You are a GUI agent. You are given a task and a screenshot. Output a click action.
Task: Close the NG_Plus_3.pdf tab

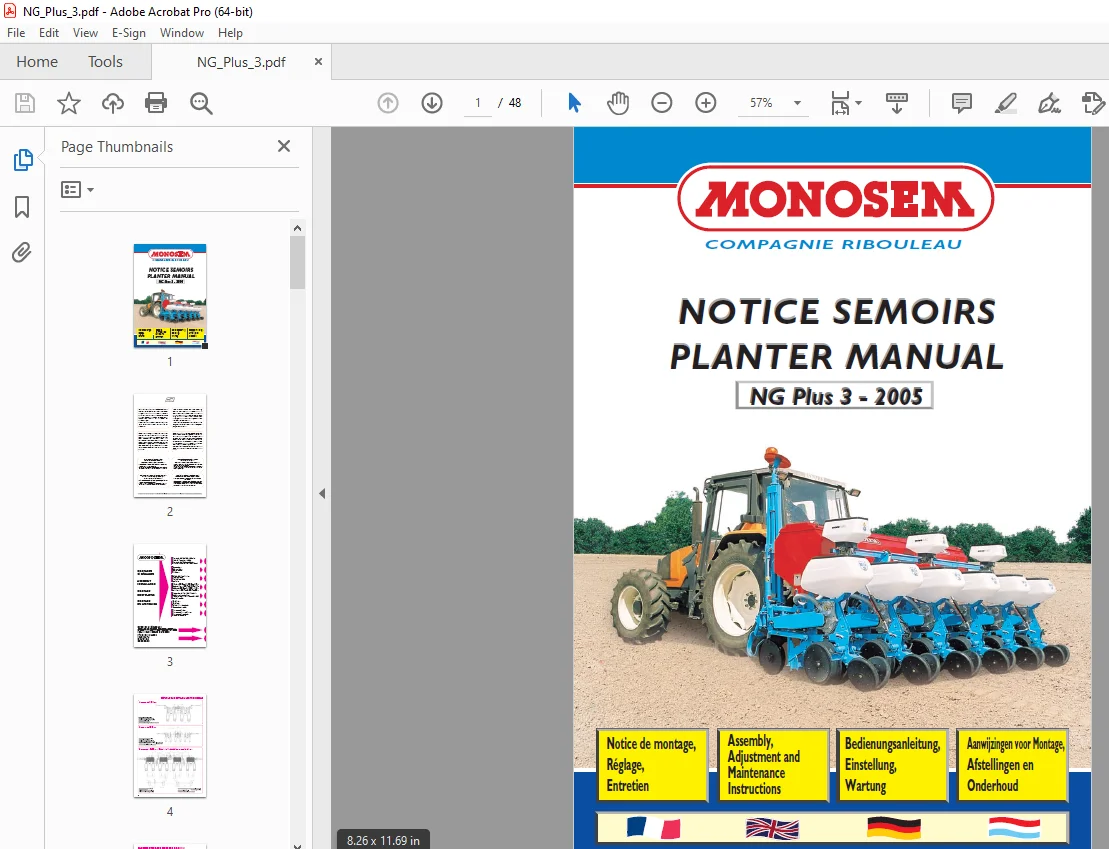click(318, 62)
